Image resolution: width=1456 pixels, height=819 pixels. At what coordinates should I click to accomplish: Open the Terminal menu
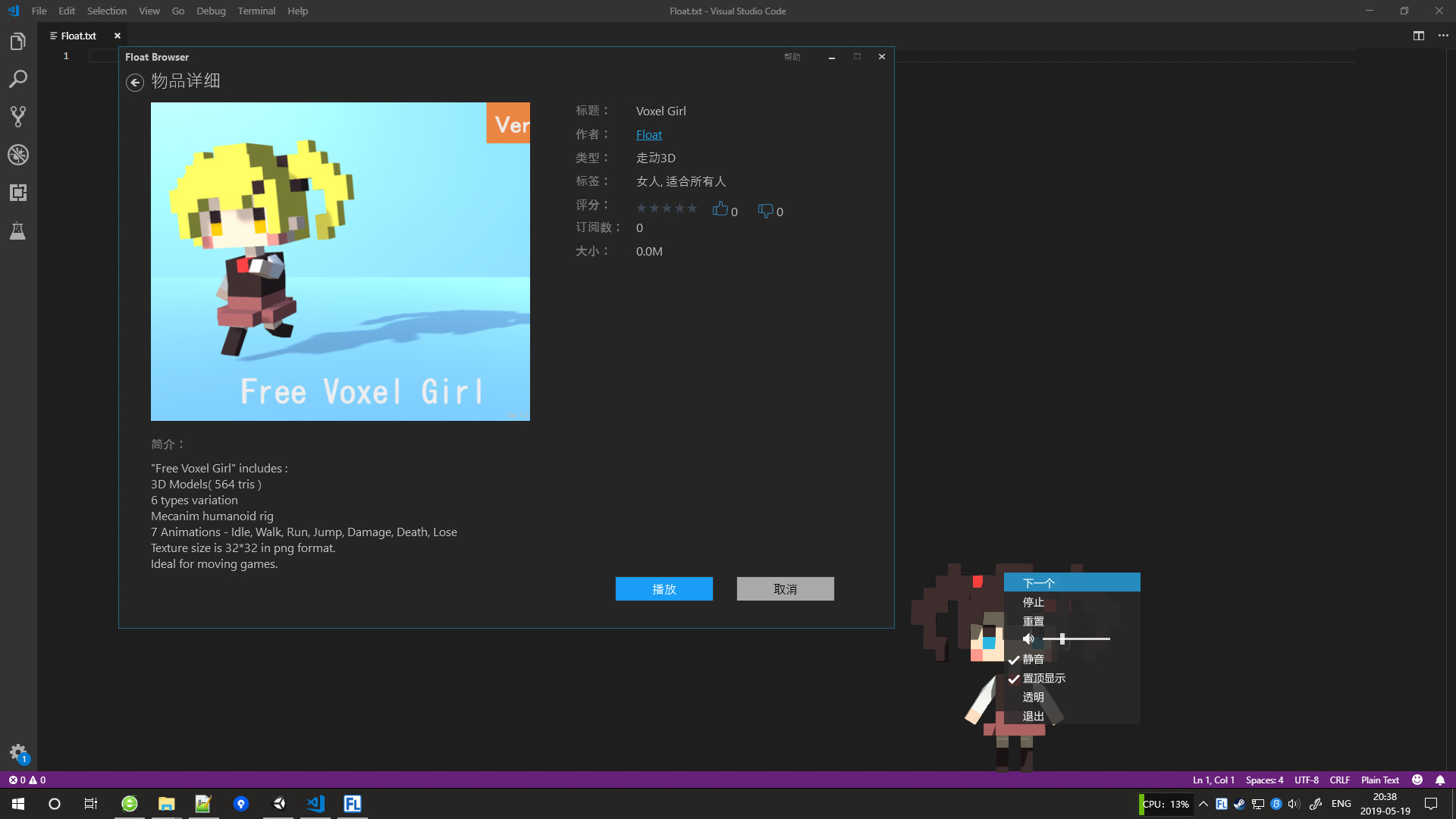256,11
